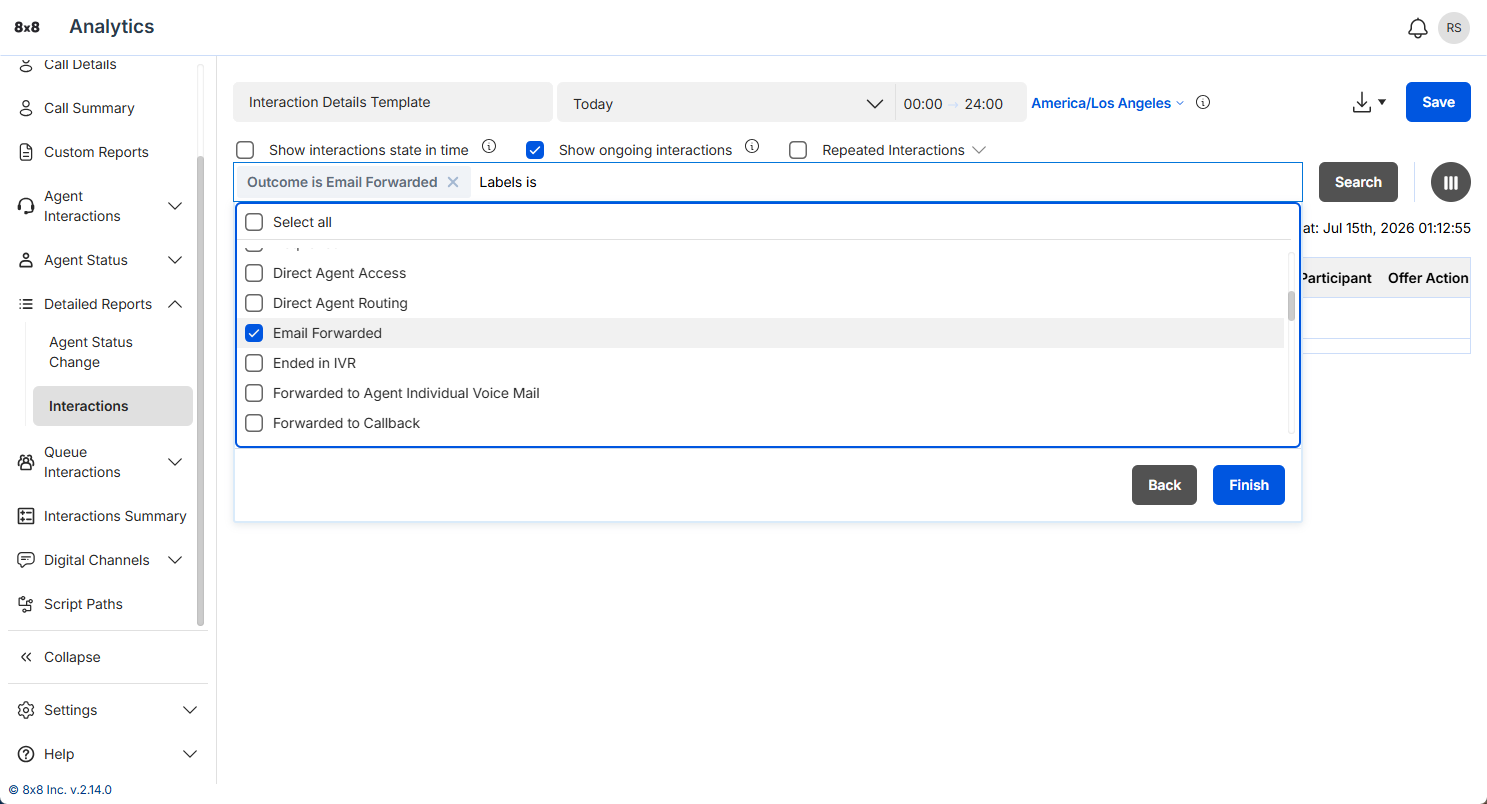This screenshot has height=804, width=1487.
Task: Expand the Repeated Interactions chevron
Action: tap(979, 150)
